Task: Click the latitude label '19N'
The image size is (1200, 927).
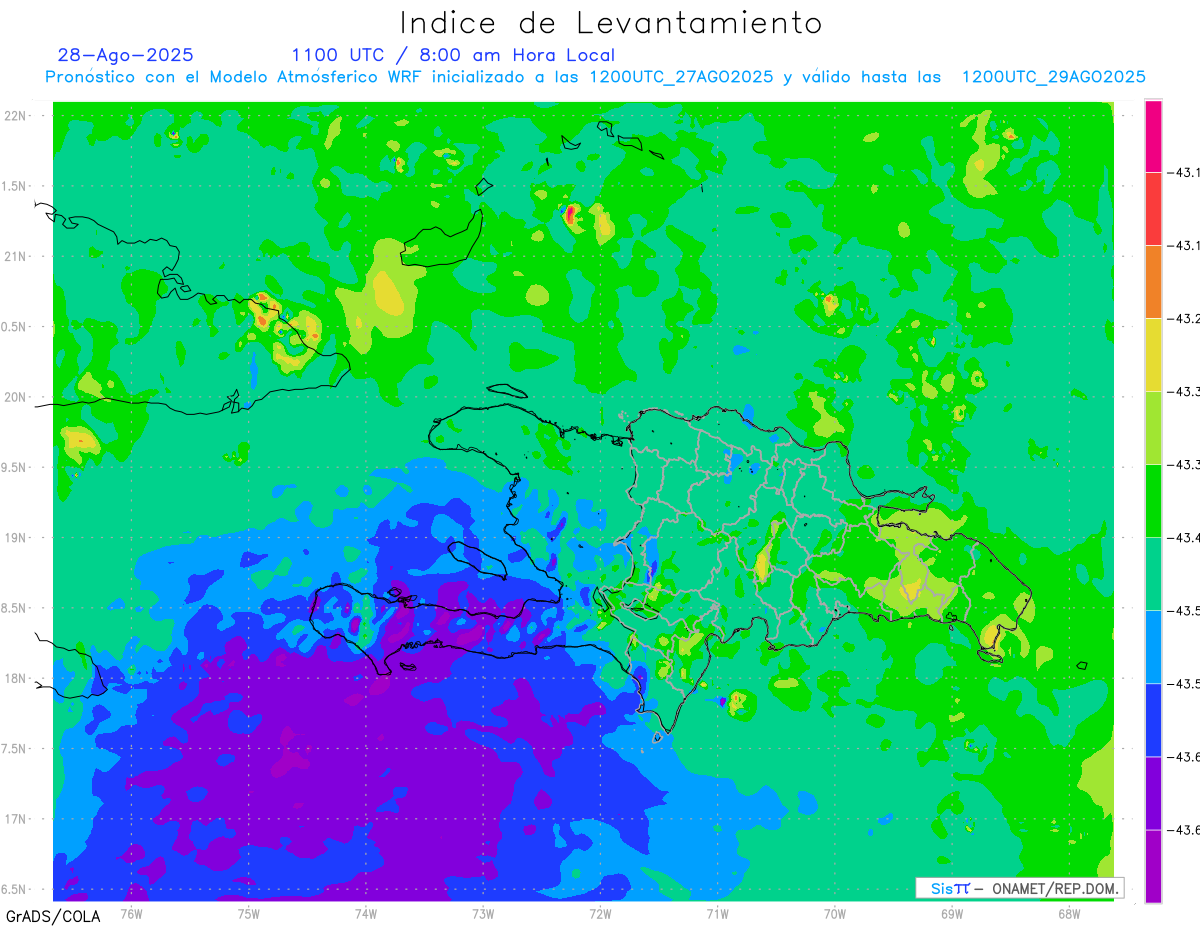Action: click(16, 537)
